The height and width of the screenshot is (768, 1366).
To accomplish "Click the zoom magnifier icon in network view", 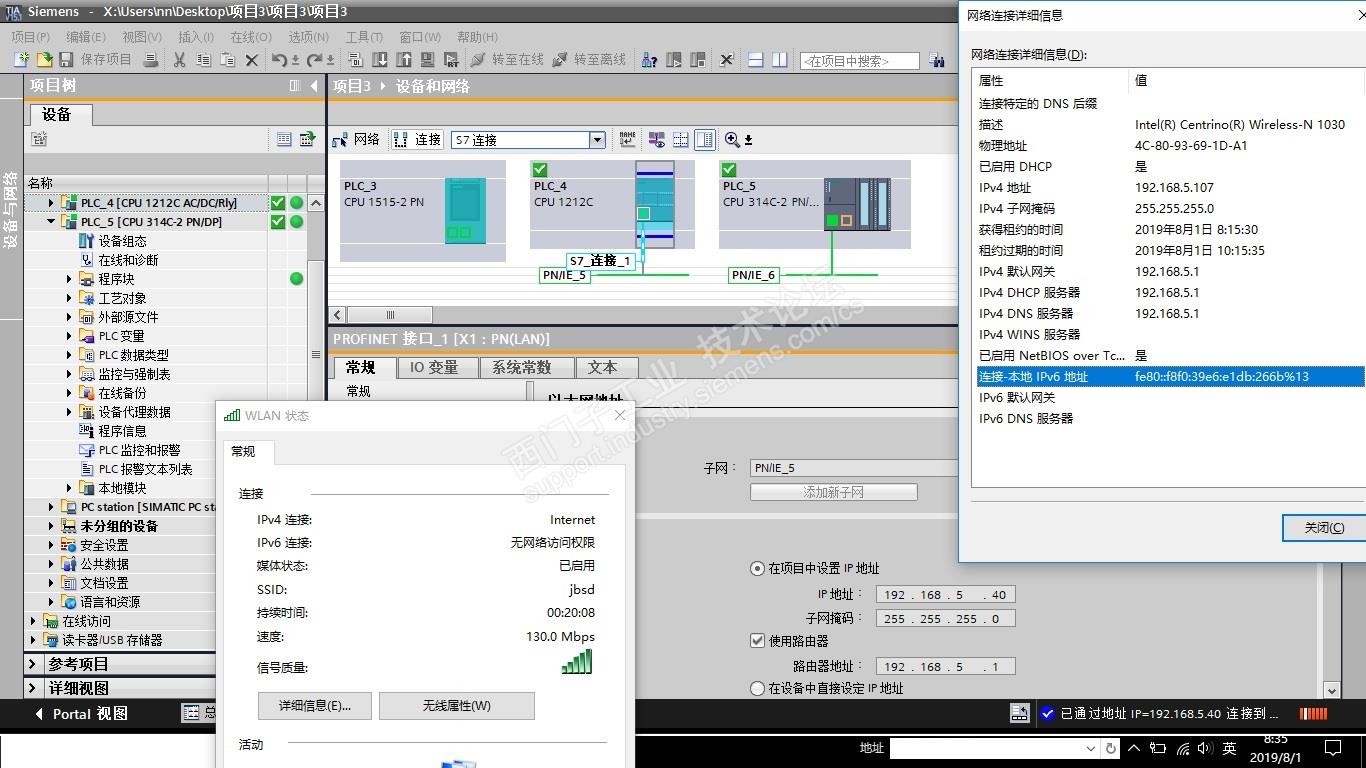I will [x=733, y=140].
